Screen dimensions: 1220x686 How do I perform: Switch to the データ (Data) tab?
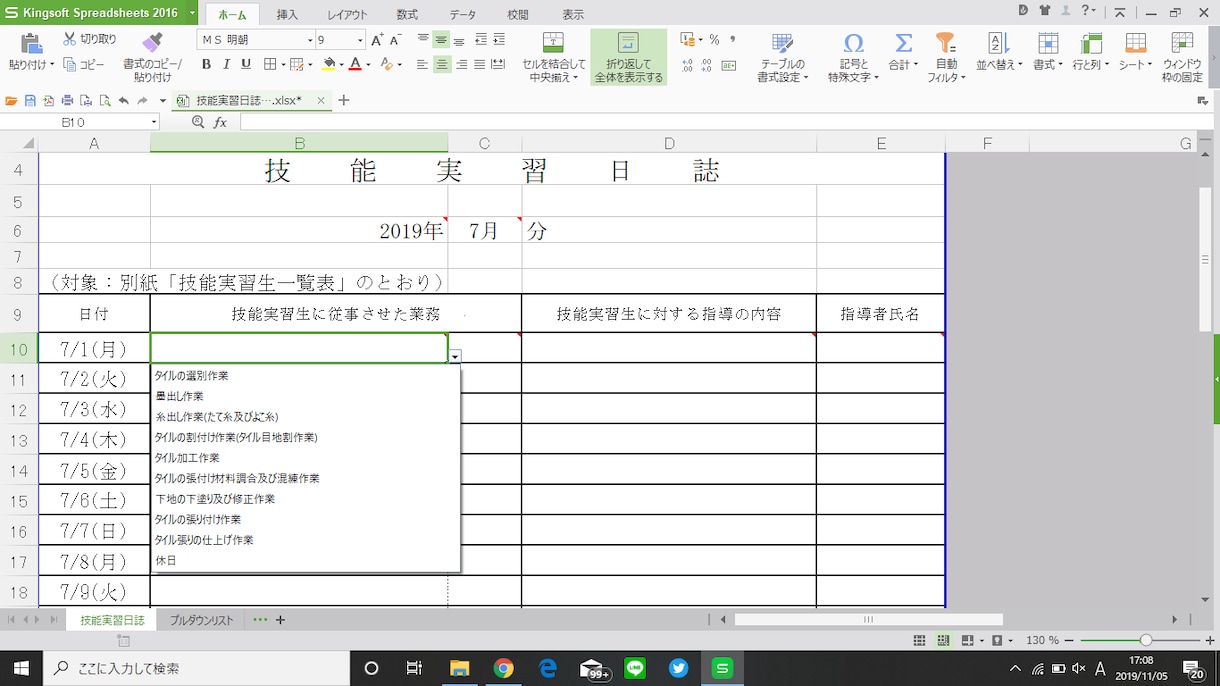pyautogui.click(x=463, y=15)
